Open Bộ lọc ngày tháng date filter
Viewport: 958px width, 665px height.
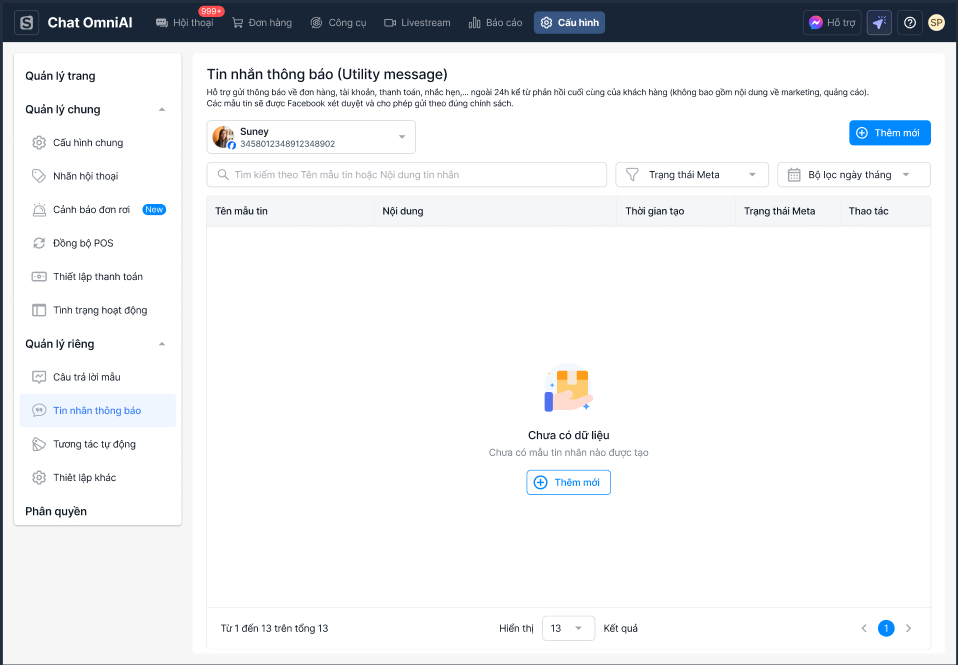[853, 175]
